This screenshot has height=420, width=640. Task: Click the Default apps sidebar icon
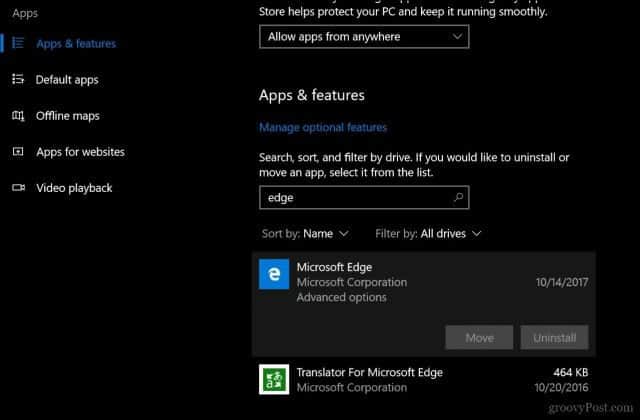pos(18,79)
